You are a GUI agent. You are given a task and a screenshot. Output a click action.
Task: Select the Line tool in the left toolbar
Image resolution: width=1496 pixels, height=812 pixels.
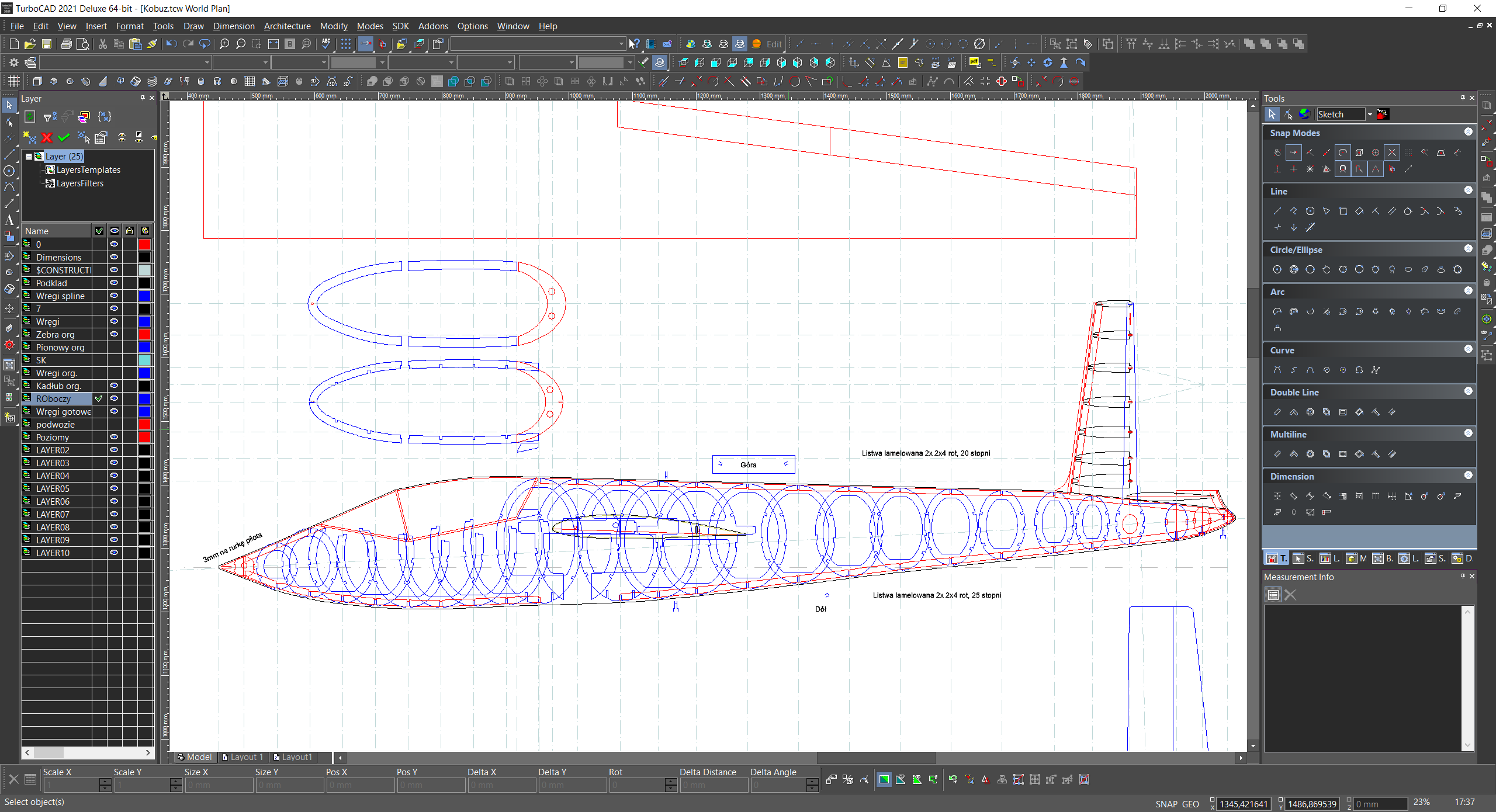pyautogui.click(x=9, y=155)
